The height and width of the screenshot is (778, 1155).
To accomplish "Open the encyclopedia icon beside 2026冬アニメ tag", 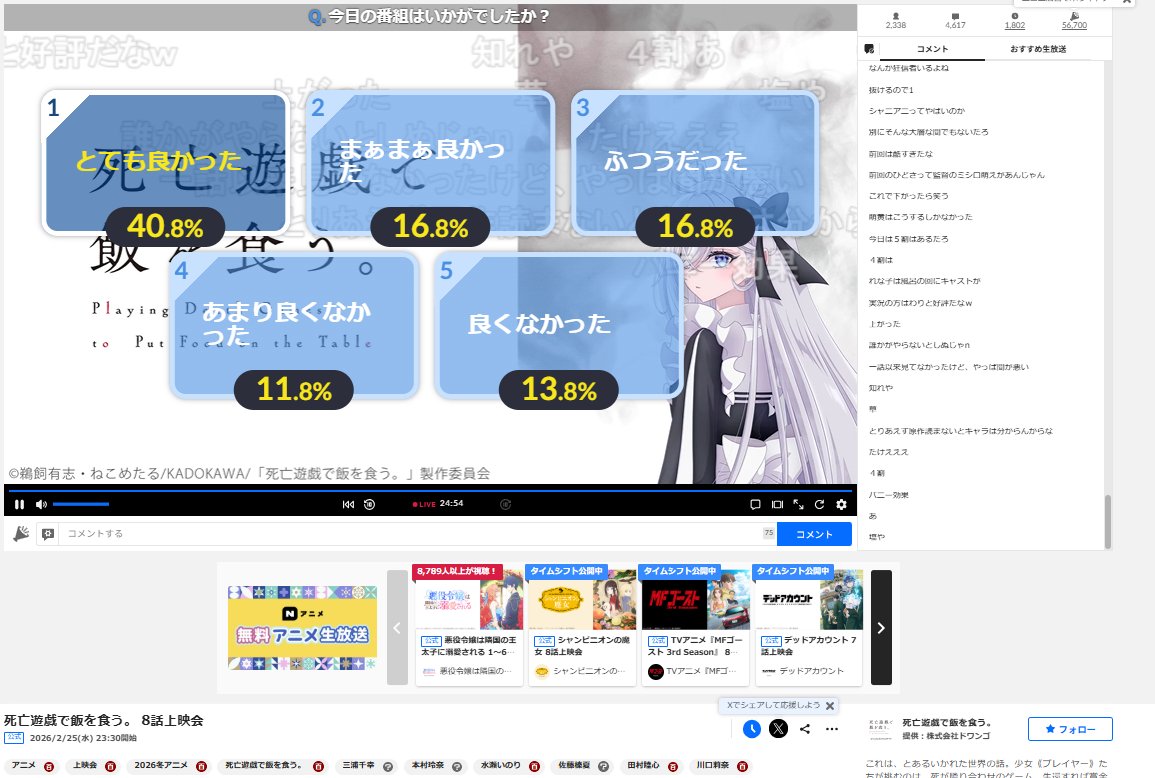I will tap(201, 766).
